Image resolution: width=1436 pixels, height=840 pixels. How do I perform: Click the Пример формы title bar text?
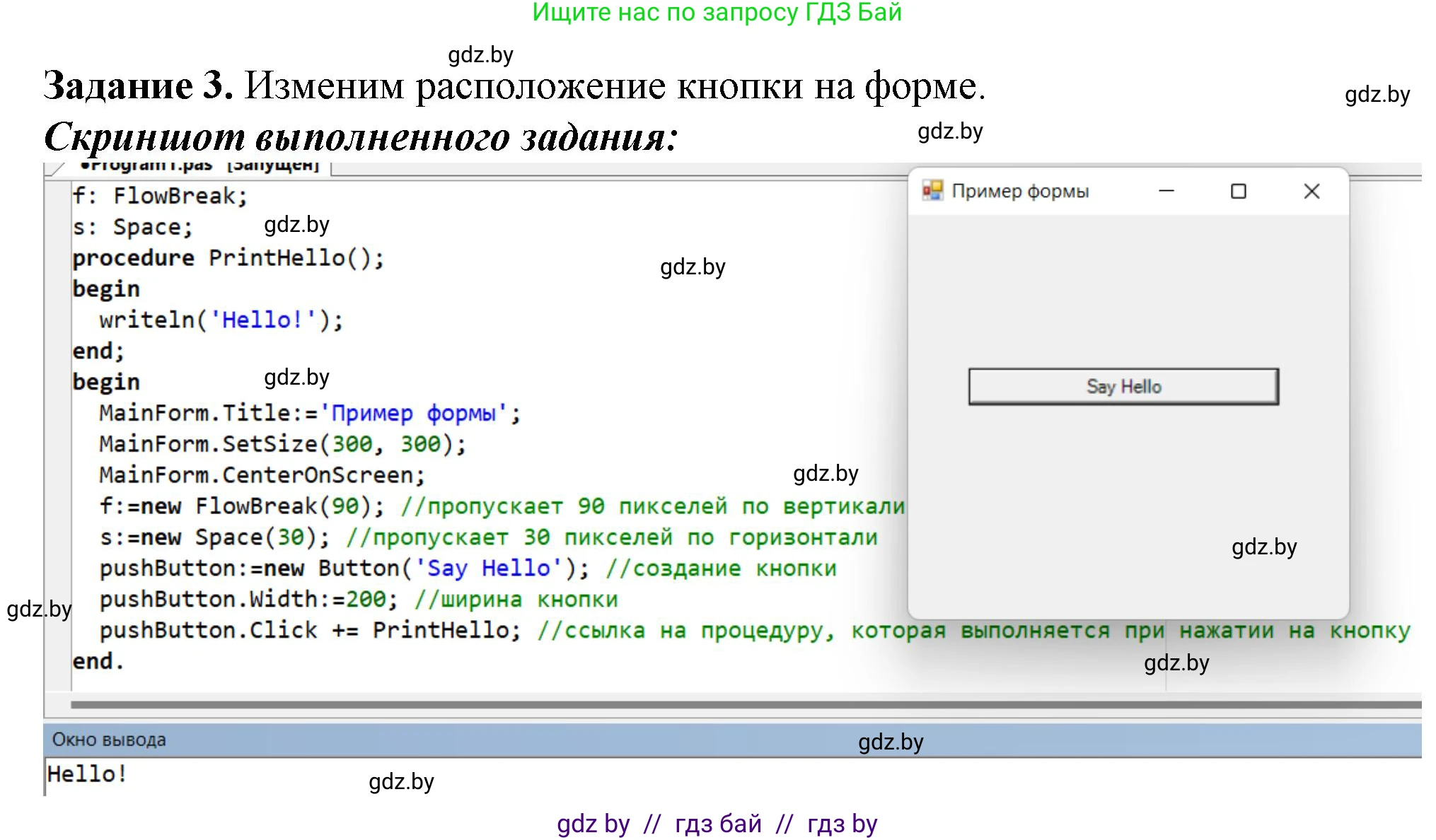coord(1019,191)
